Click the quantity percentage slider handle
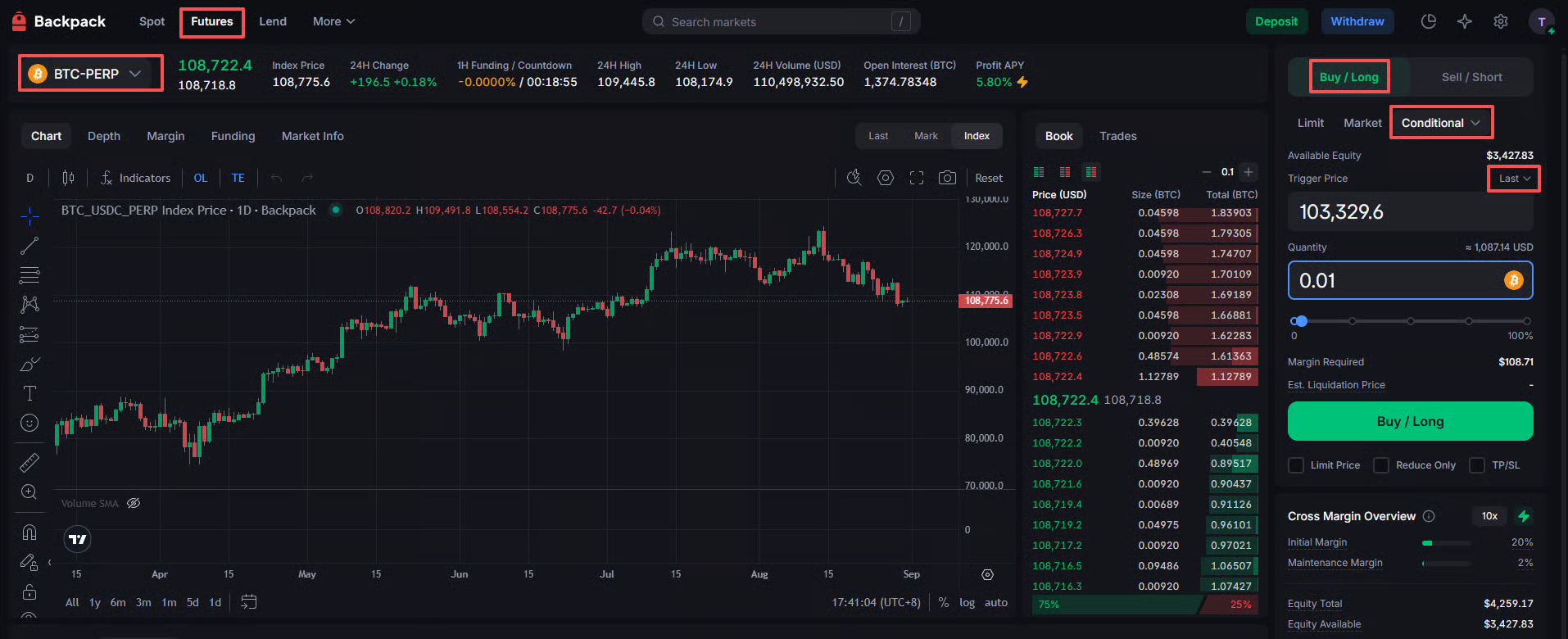Screen dimensions: 1568x639 click(x=1301, y=321)
